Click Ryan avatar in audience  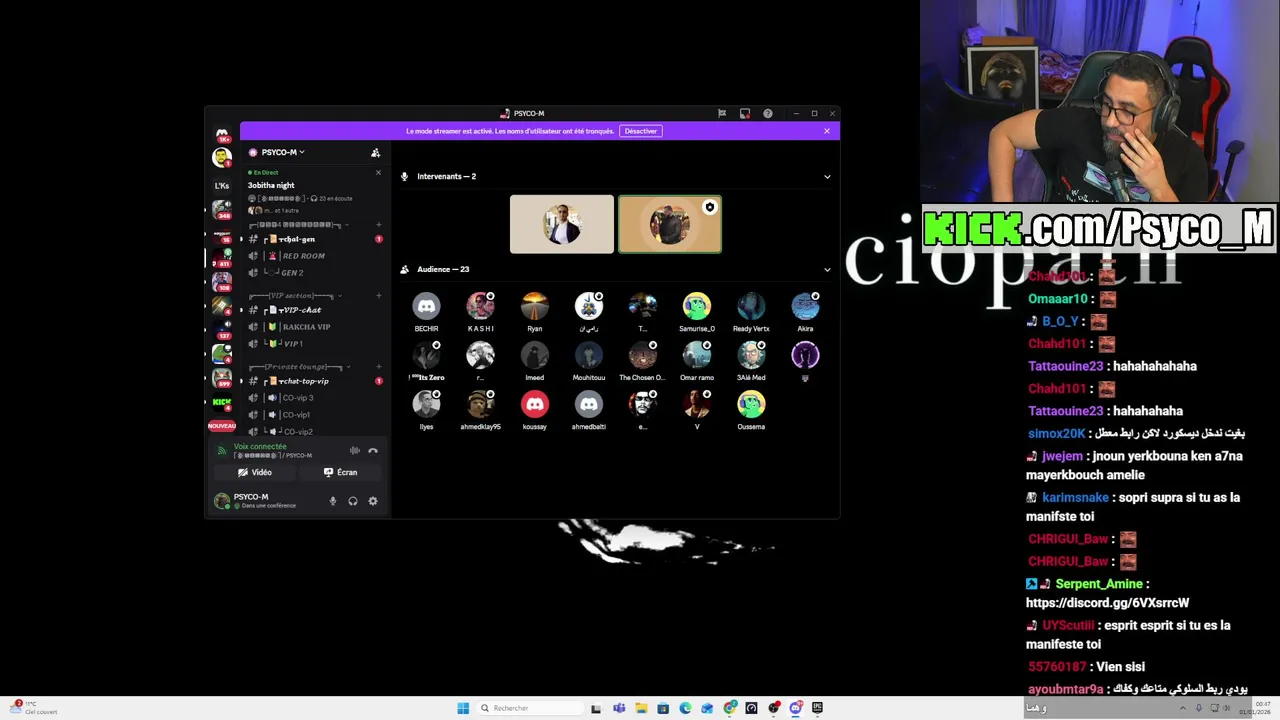point(535,306)
